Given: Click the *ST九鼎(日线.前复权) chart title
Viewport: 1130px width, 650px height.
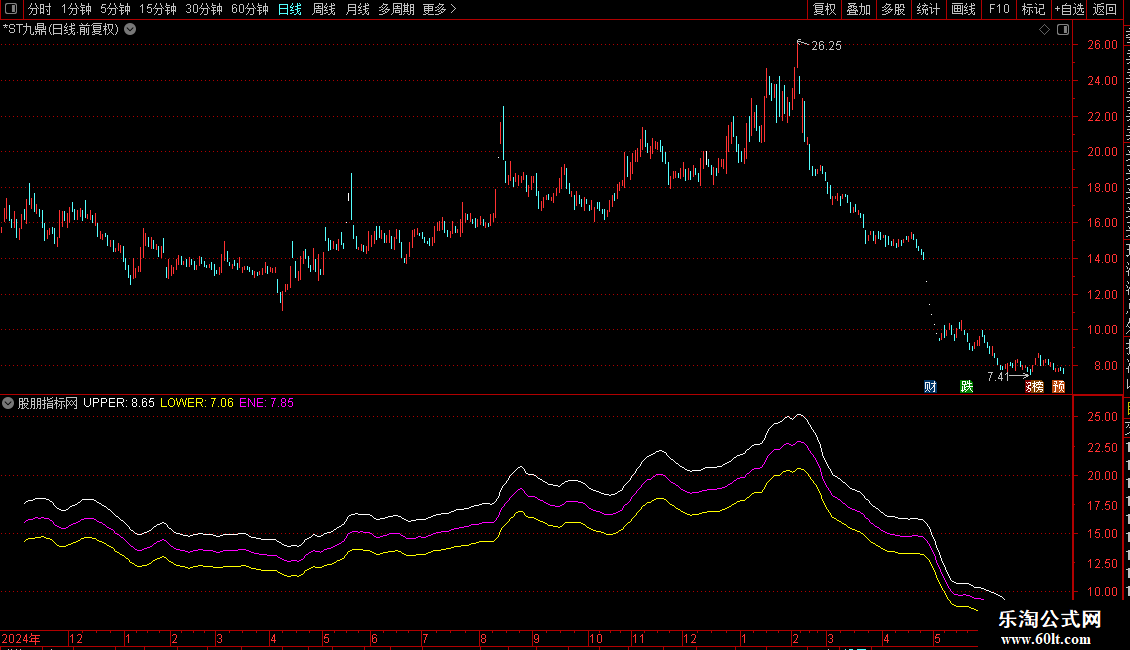Looking at the screenshot, I should pos(61,30).
